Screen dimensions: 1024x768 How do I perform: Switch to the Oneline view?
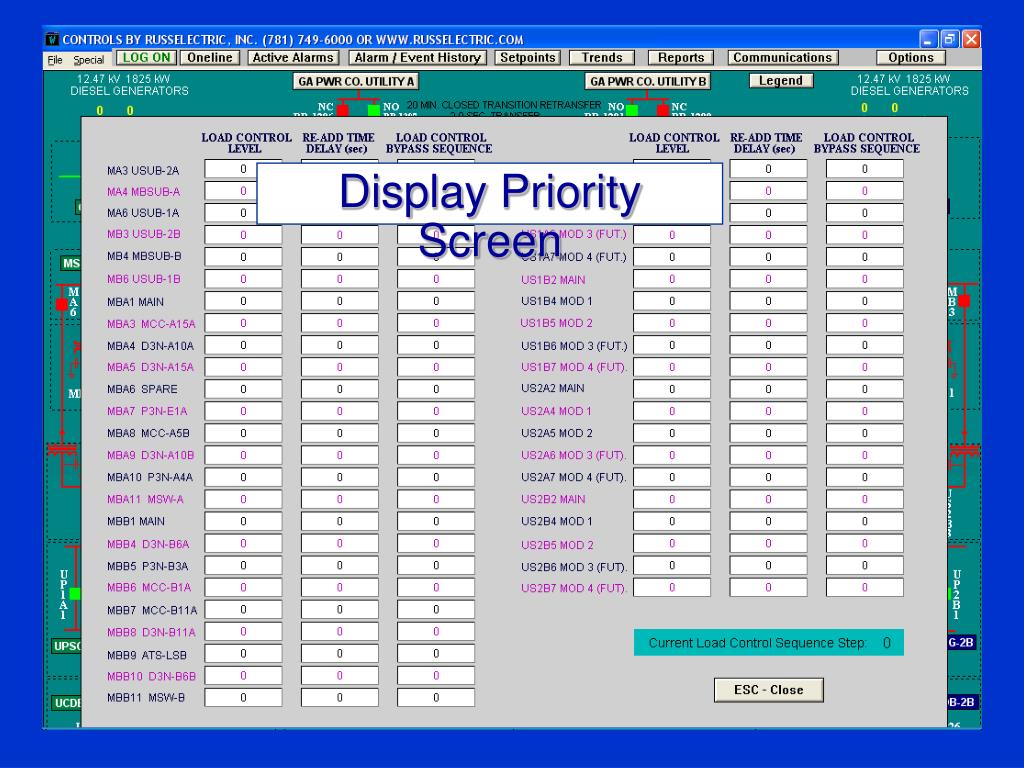(210, 57)
